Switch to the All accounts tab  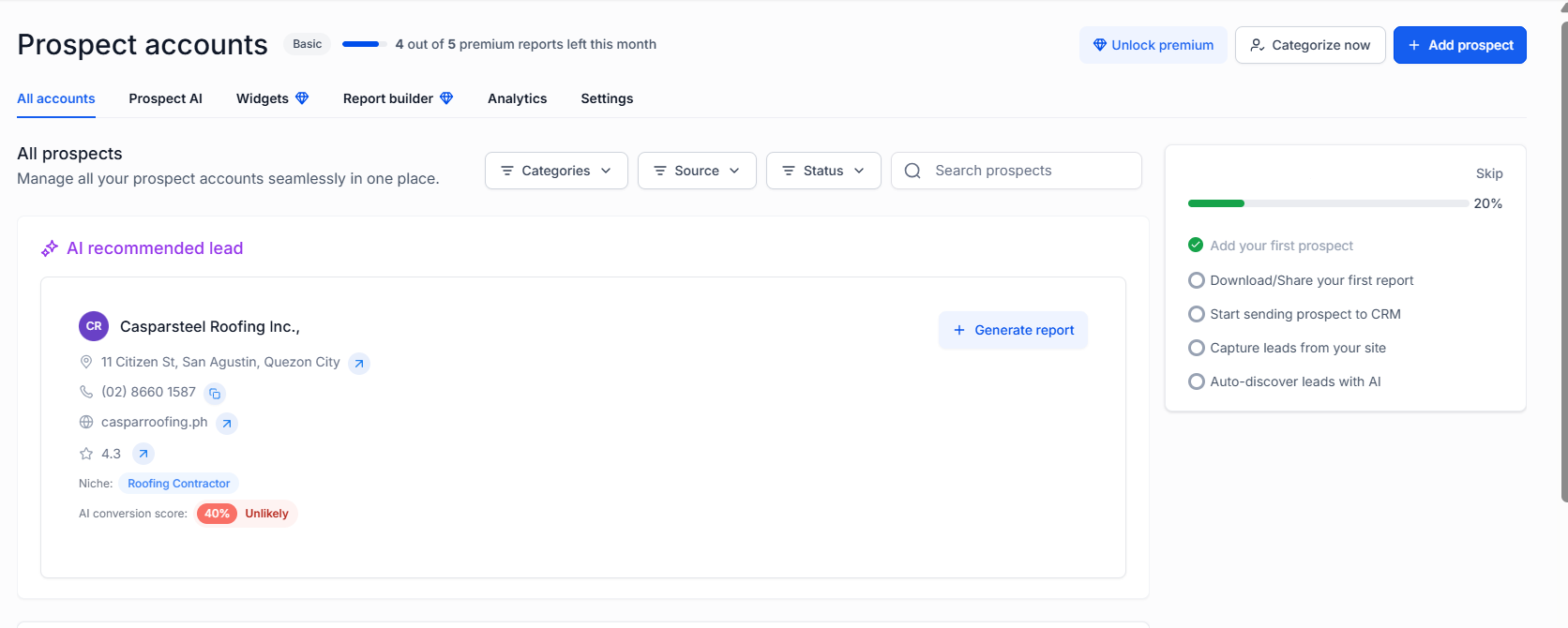56,98
